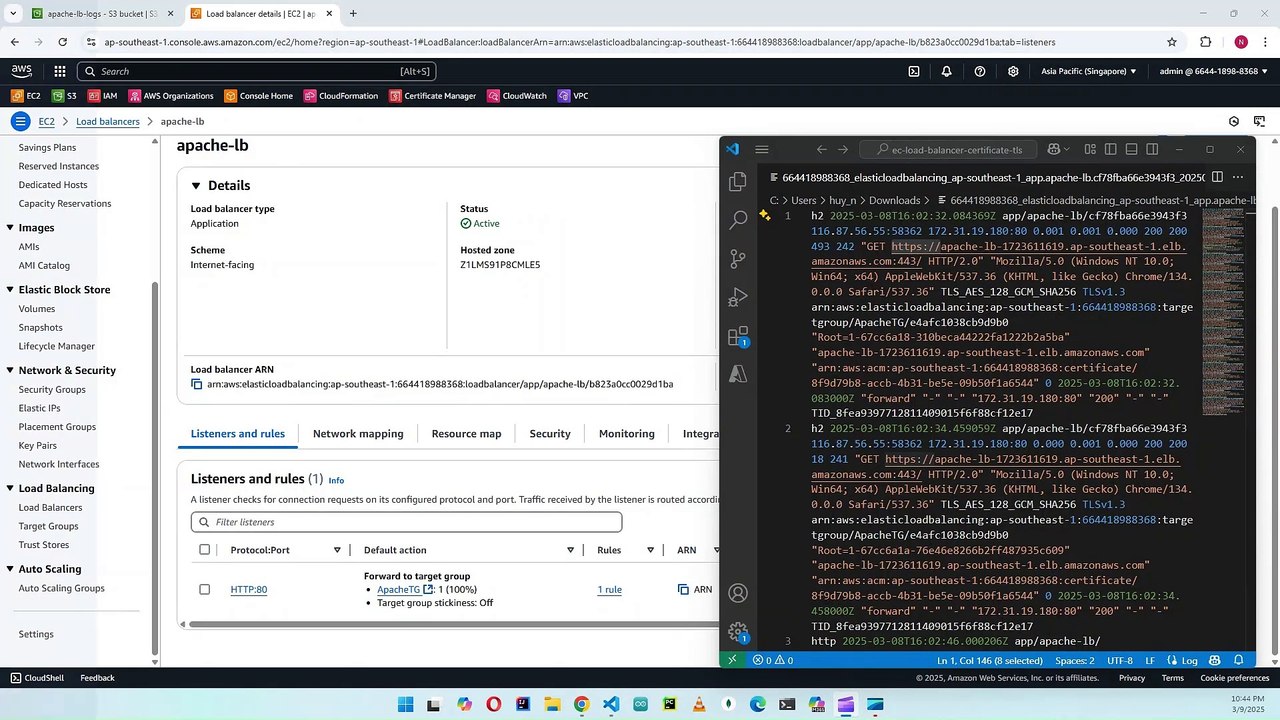Image resolution: width=1280 pixels, height=720 pixels.
Task: Open AWS console settings gear in top bar
Action: [1013, 71]
